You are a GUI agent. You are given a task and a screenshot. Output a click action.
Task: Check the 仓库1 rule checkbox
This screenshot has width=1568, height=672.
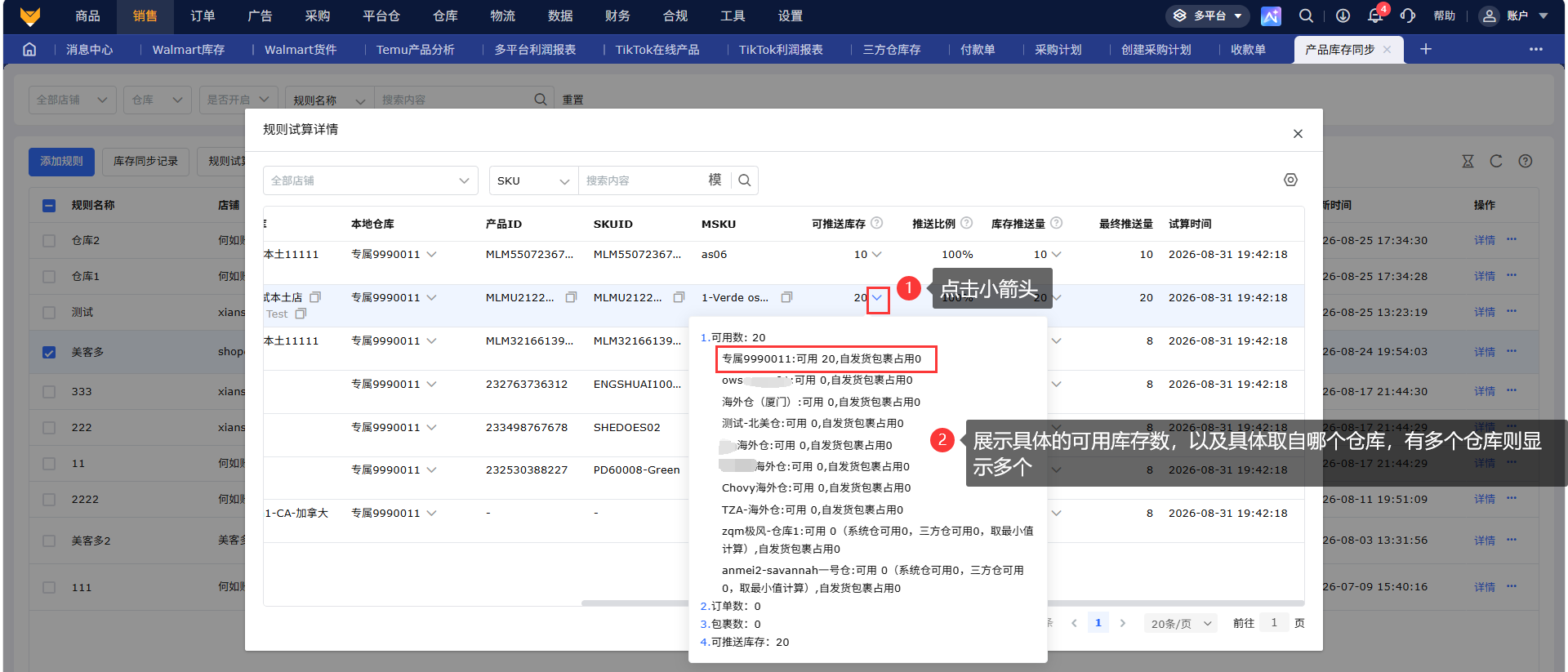coord(49,277)
